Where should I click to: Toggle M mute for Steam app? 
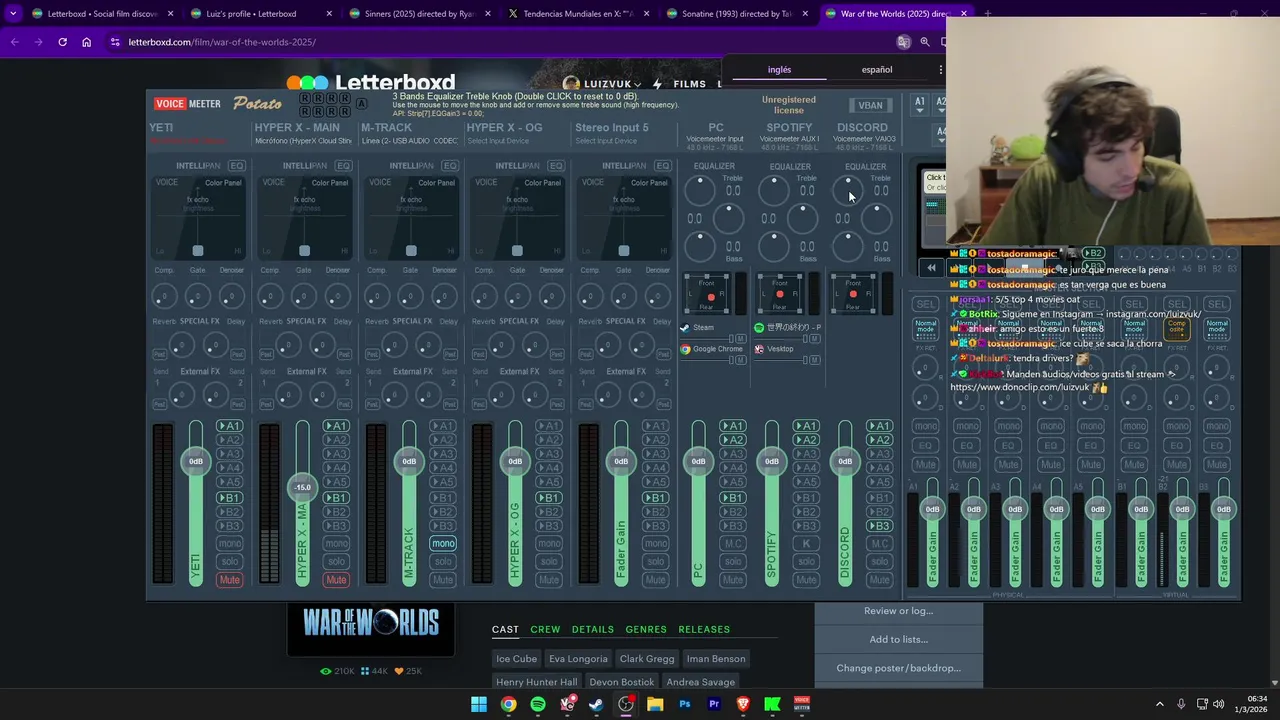click(740, 338)
